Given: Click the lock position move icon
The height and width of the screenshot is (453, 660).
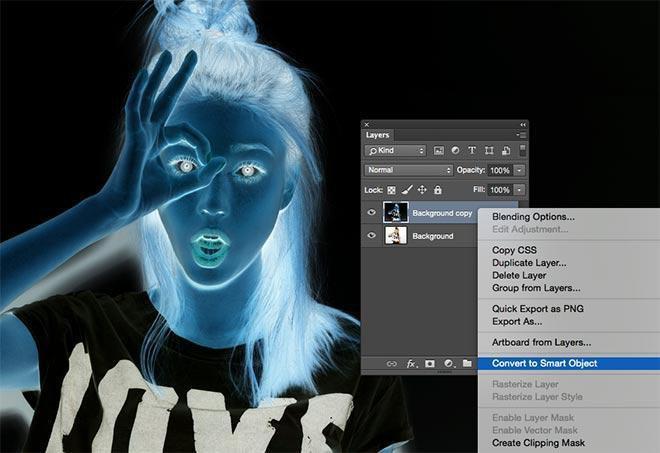Looking at the screenshot, I should tap(422, 190).
